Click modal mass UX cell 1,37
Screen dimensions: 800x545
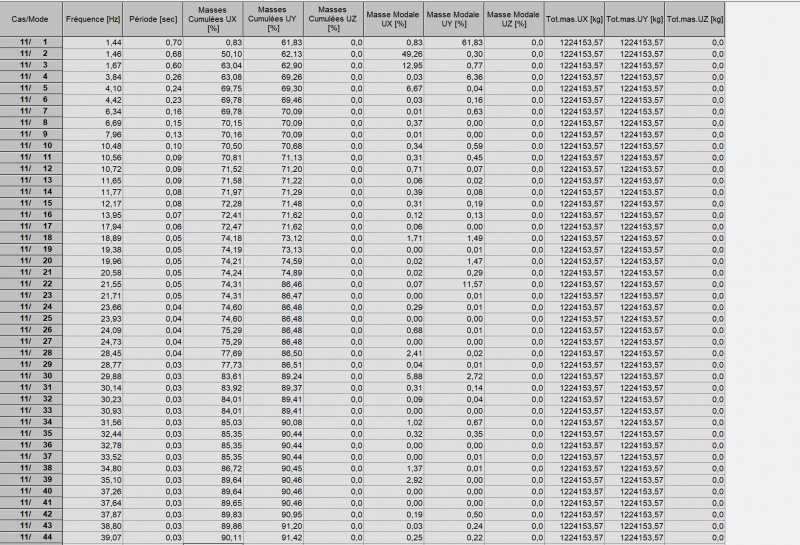click(394, 468)
